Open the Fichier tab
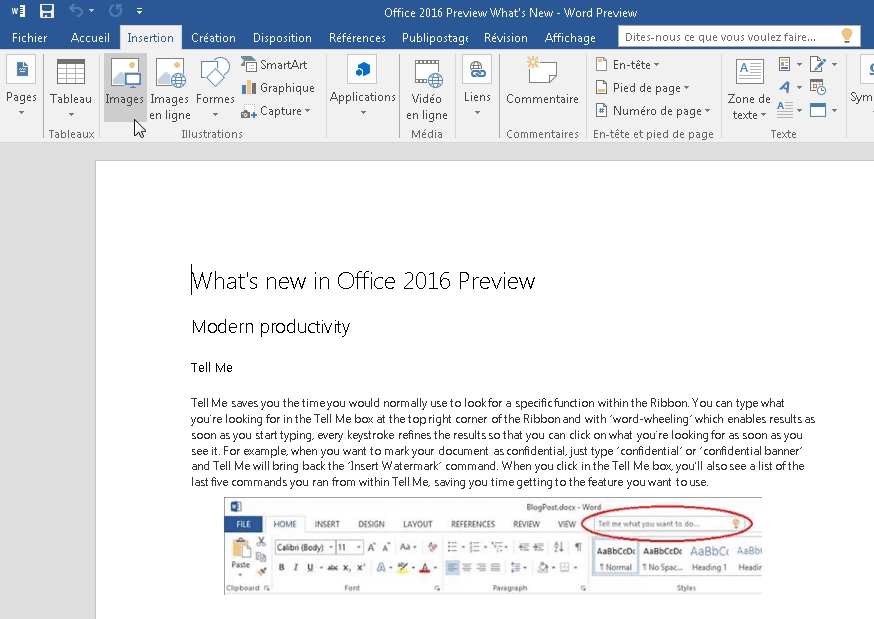This screenshot has width=874, height=619. pyautogui.click(x=30, y=37)
